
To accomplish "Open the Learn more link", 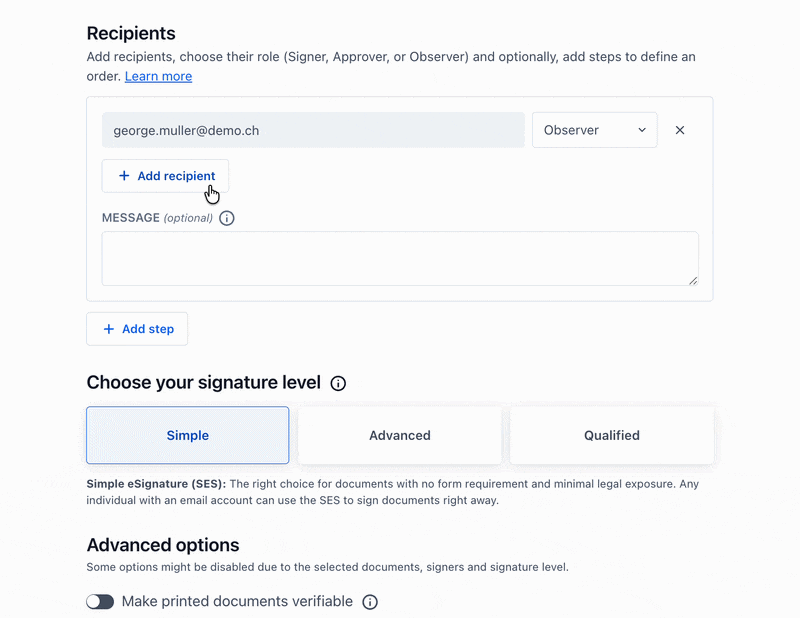I will pyautogui.click(x=158, y=76).
